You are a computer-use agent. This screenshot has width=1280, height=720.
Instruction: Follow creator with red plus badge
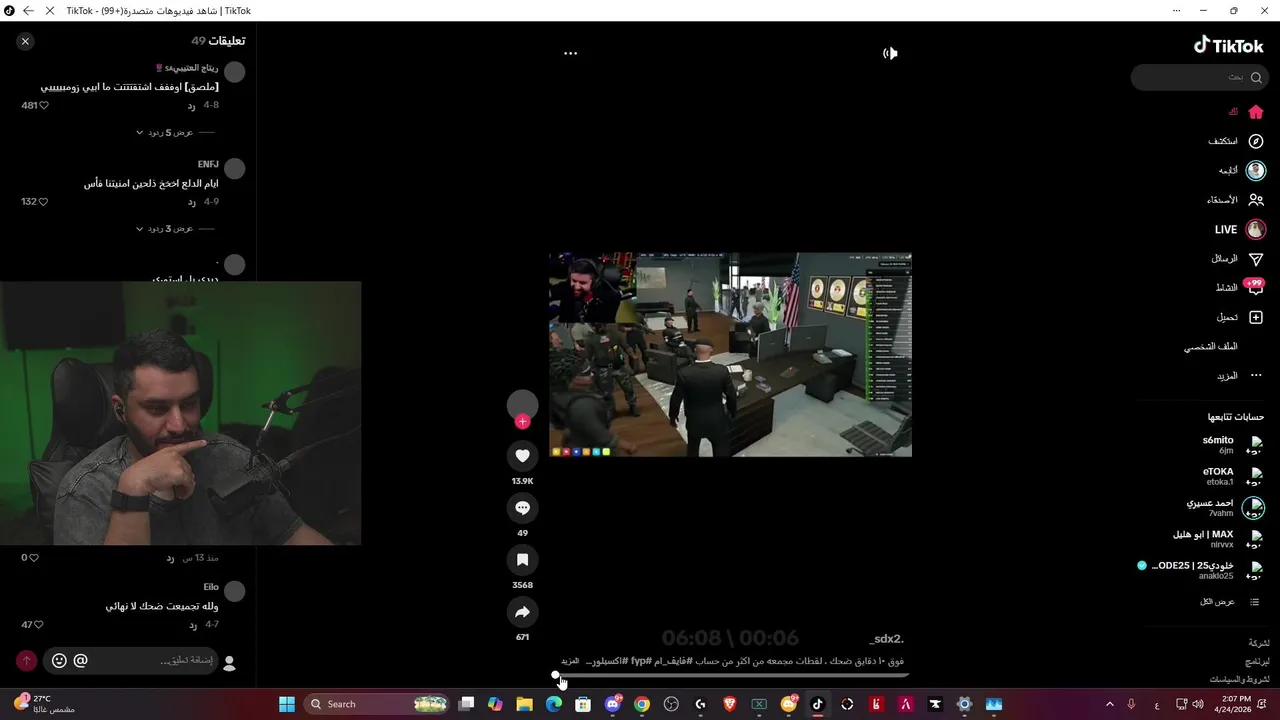(522, 422)
